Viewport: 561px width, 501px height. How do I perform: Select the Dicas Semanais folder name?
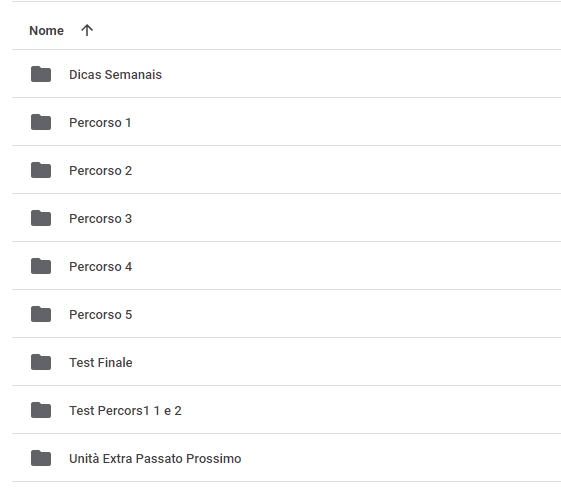[x=115, y=74]
